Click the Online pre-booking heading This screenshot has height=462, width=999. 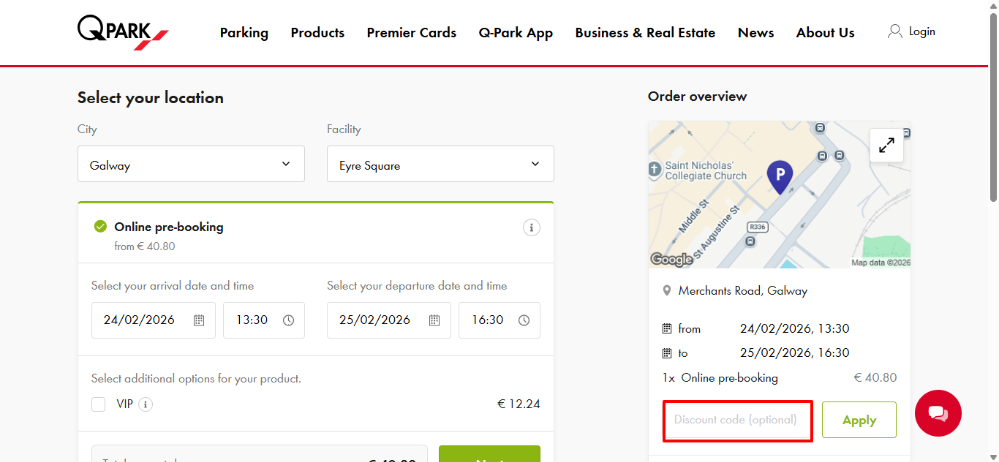(x=169, y=226)
